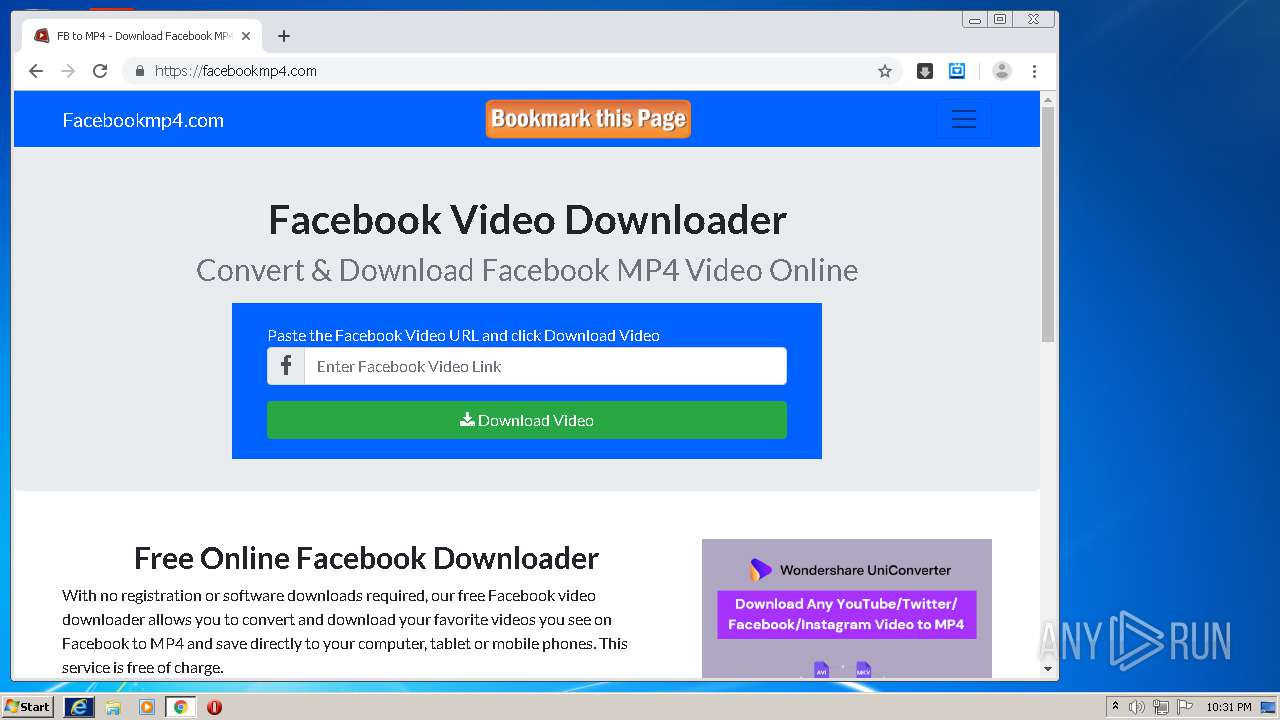This screenshot has width=1280, height=720.
Task: Click the address bar URL
Action: coord(236,71)
